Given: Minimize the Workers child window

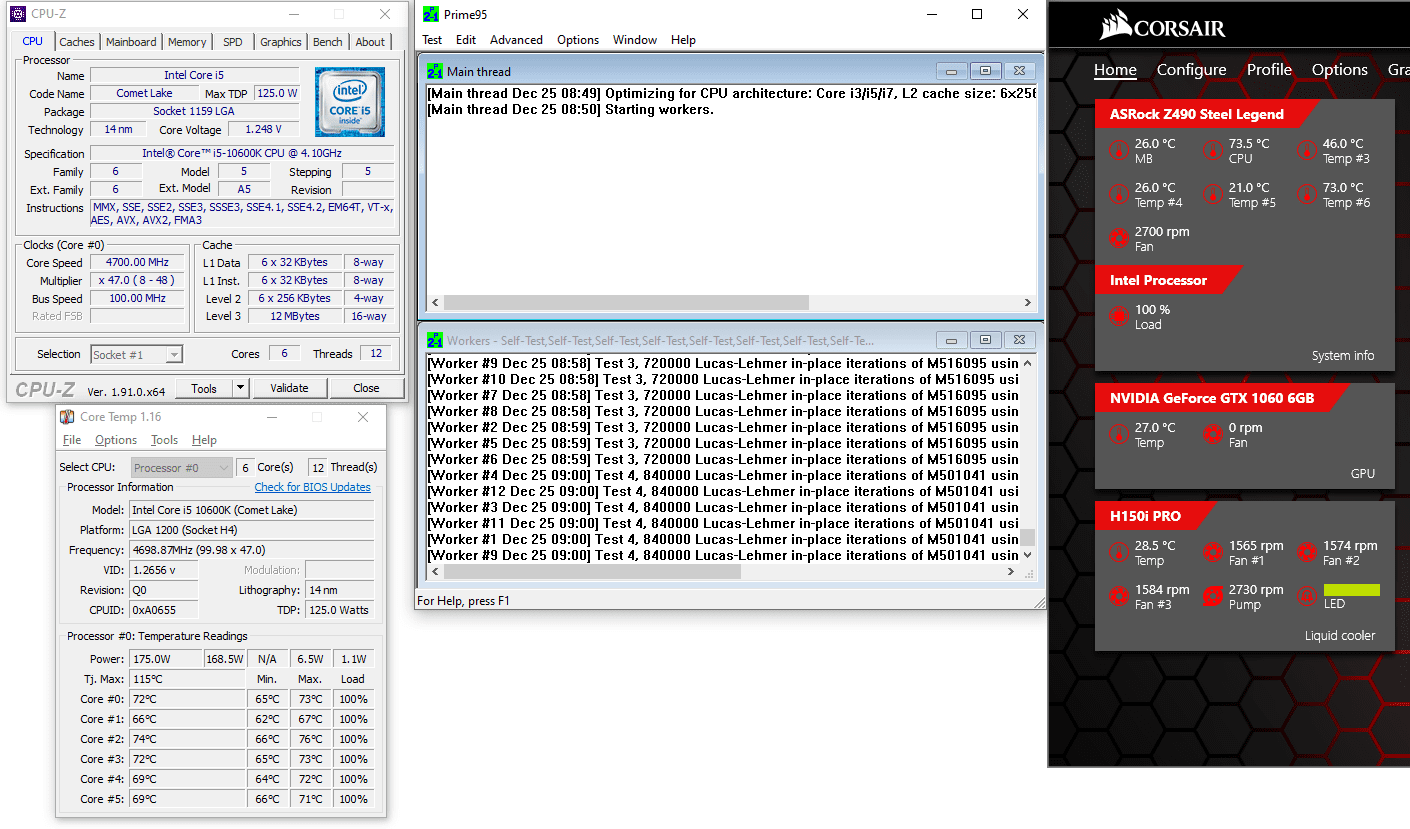Looking at the screenshot, I should click(952, 340).
